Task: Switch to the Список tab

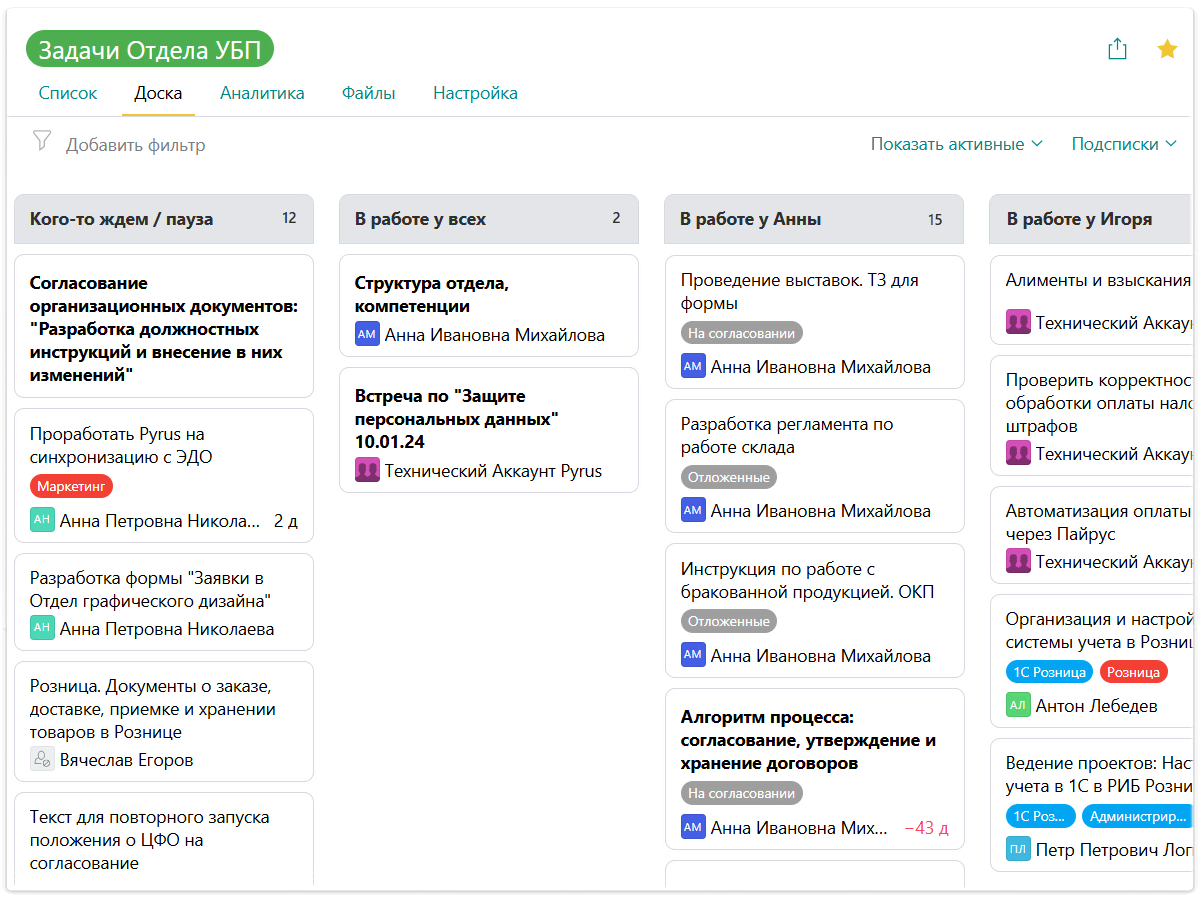Action: click(x=68, y=93)
